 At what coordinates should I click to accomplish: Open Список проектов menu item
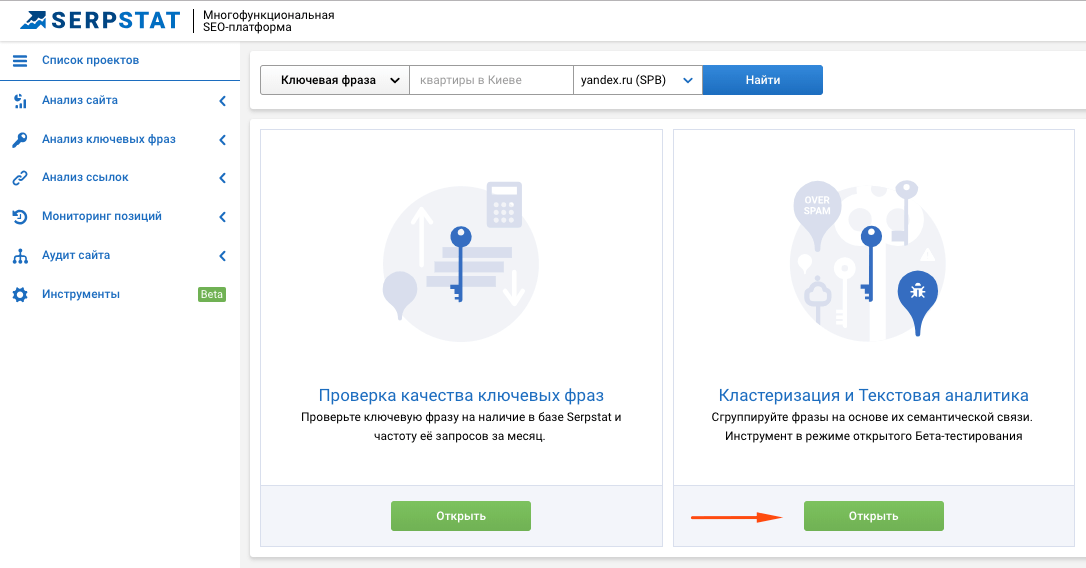click(x=91, y=60)
